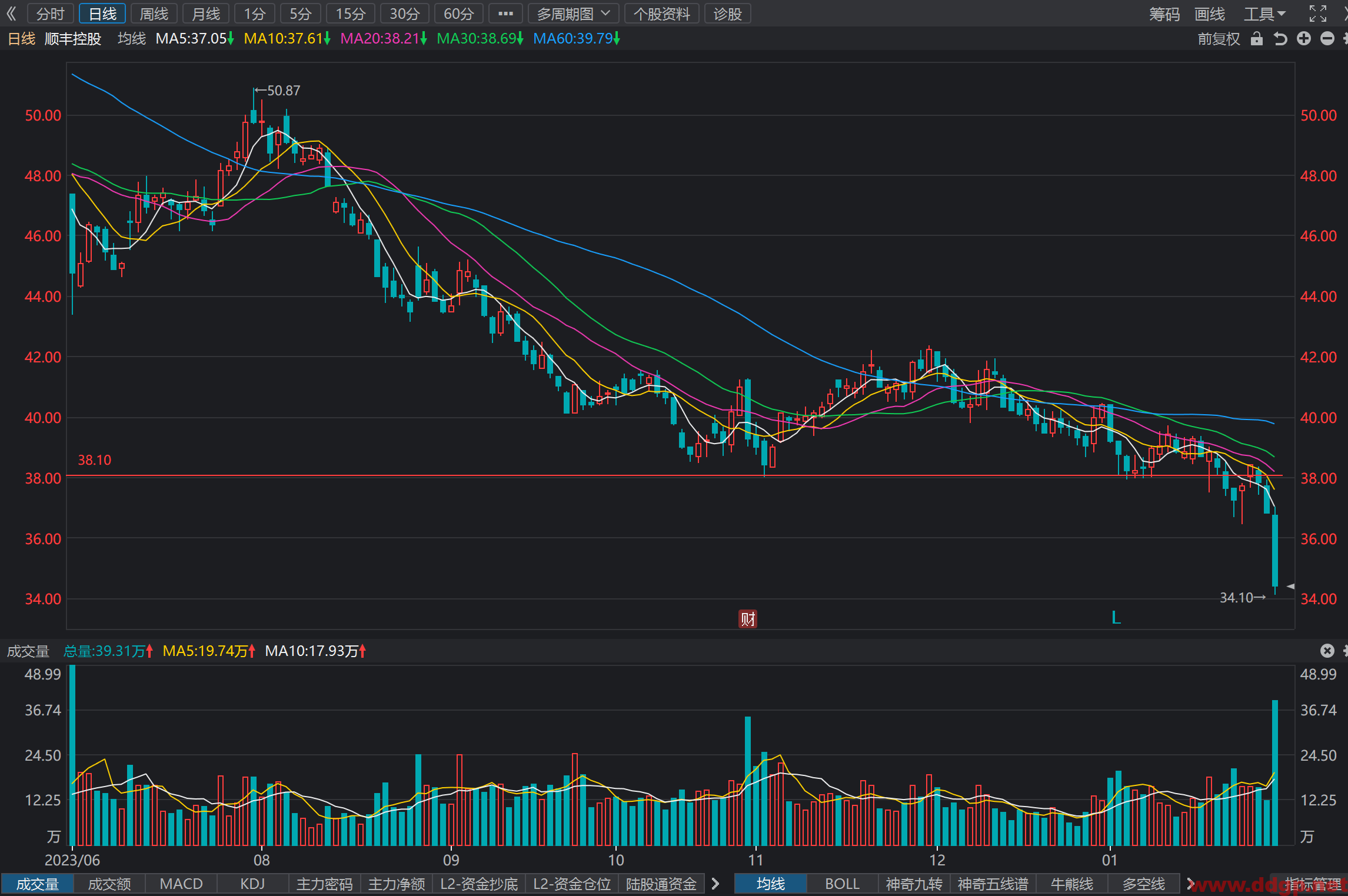Image resolution: width=1348 pixels, height=896 pixels.
Task: Switch chart period to 周线
Action: (154, 14)
